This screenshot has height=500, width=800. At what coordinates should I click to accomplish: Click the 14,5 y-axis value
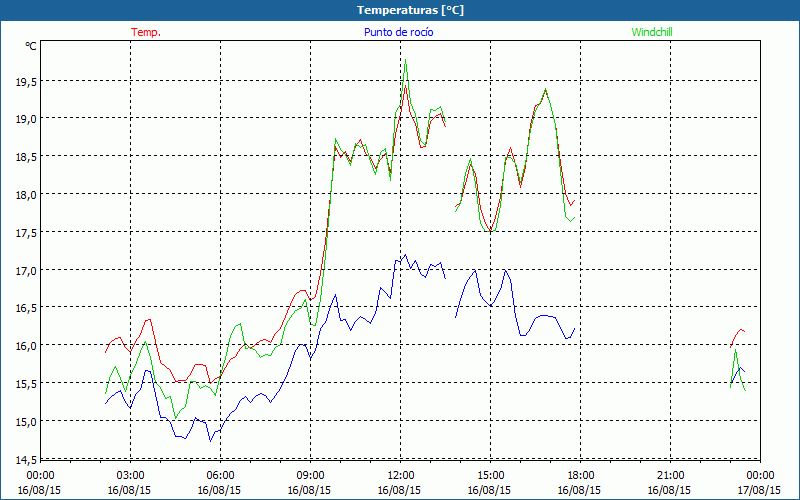pyautogui.click(x=25, y=460)
